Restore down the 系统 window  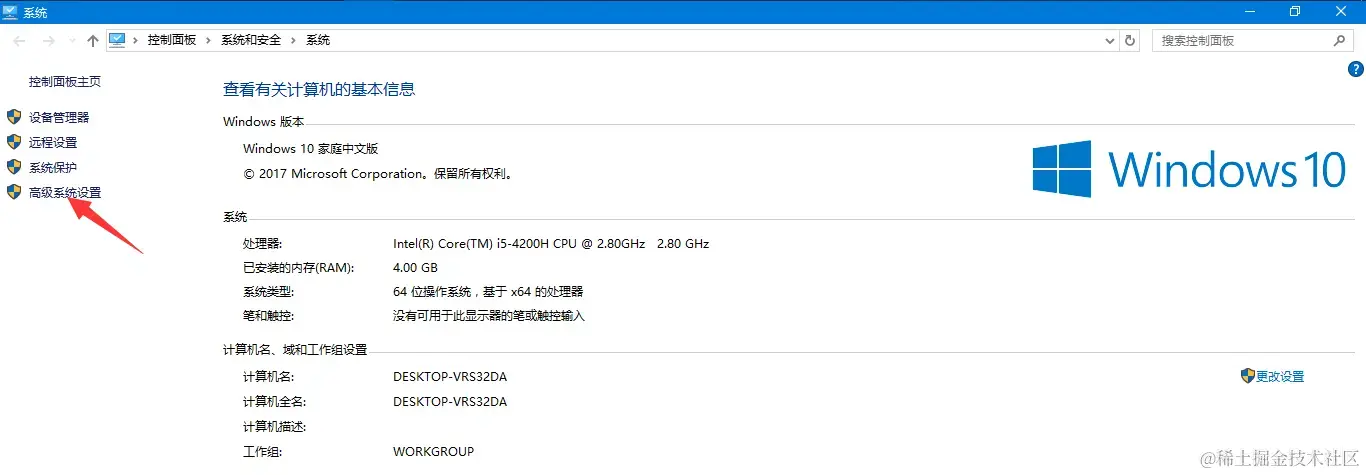[x=1295, y=11]
